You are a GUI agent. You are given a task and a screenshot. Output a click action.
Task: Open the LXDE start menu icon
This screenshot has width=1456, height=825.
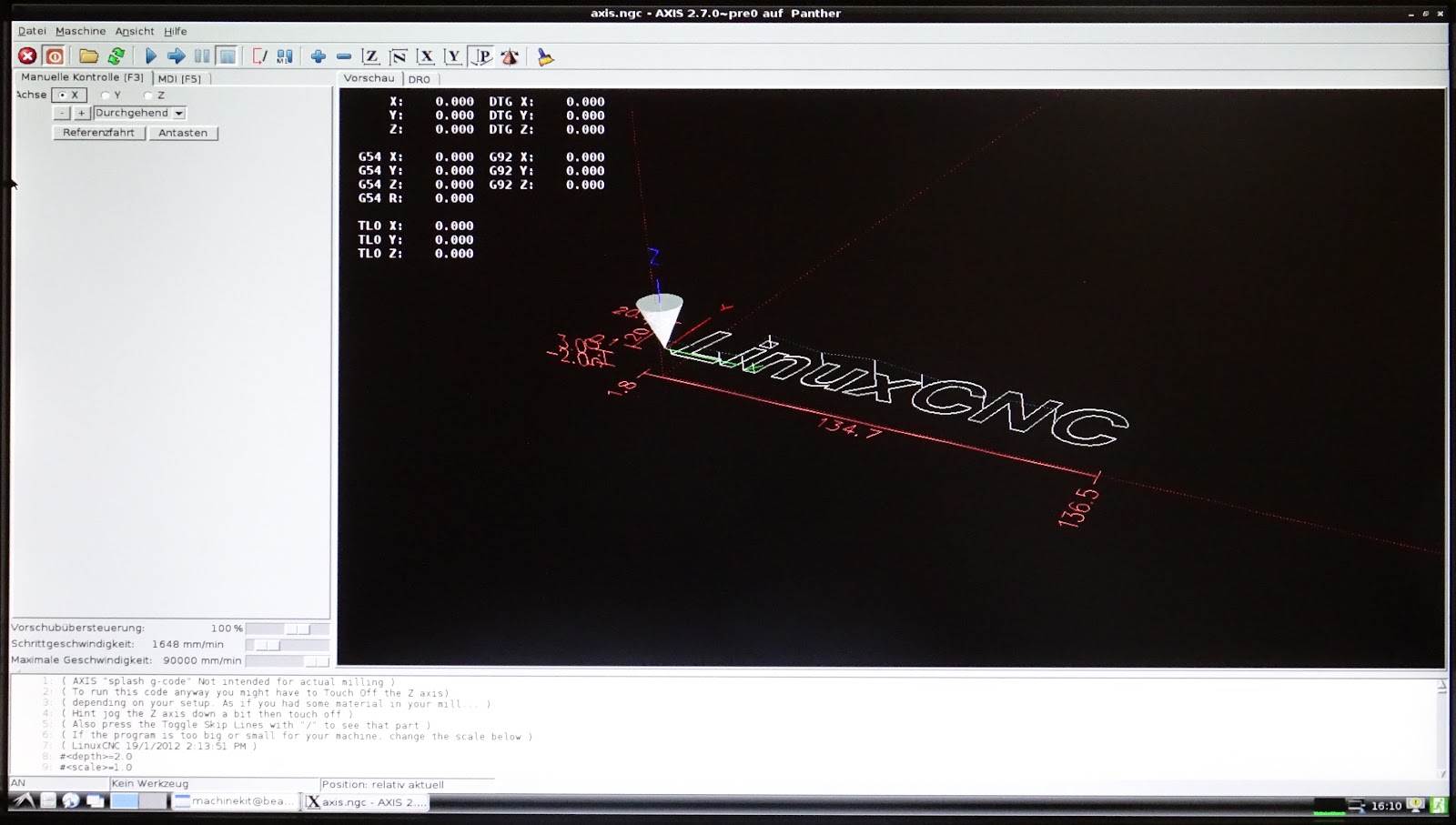24,801
